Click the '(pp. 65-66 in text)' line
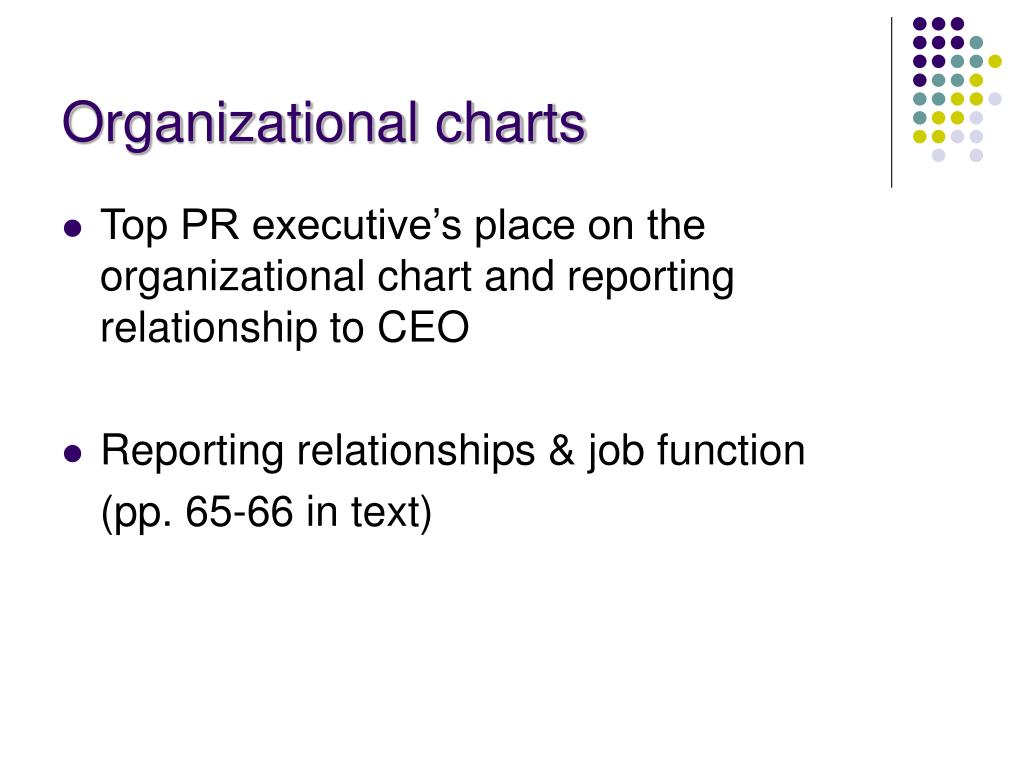 coord(266,512)
